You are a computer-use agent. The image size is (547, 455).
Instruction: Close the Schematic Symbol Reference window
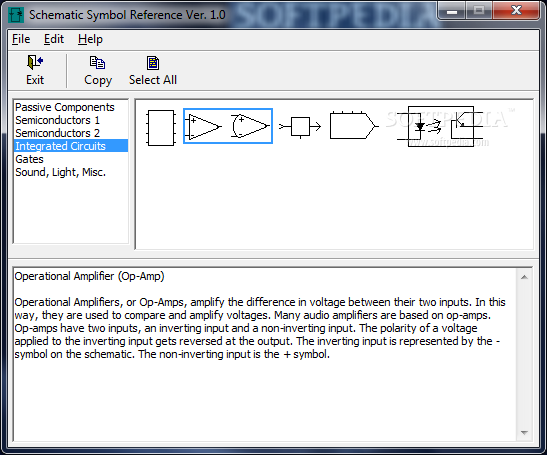[516, 10]
